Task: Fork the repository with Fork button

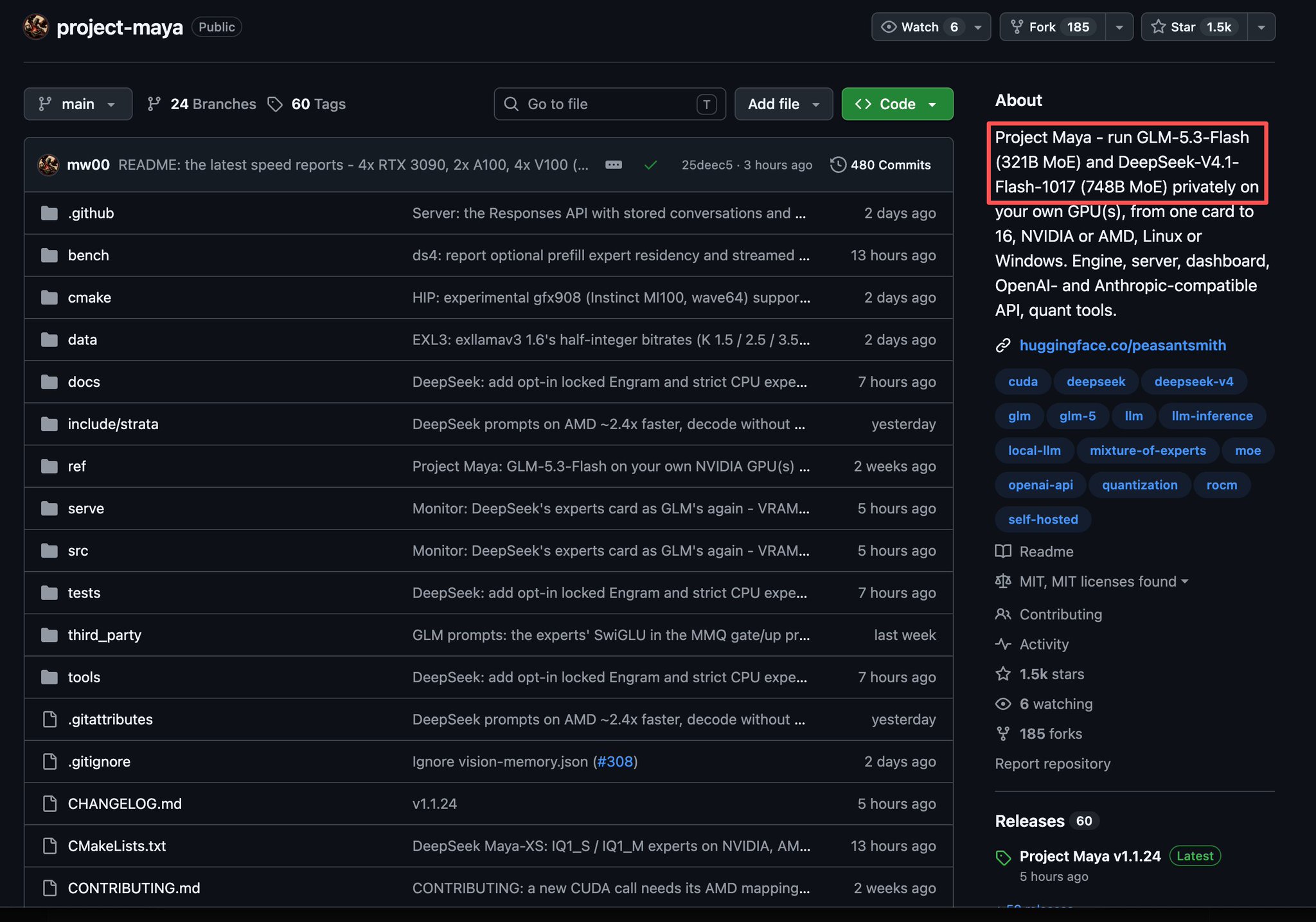Action: [1053, 27]
